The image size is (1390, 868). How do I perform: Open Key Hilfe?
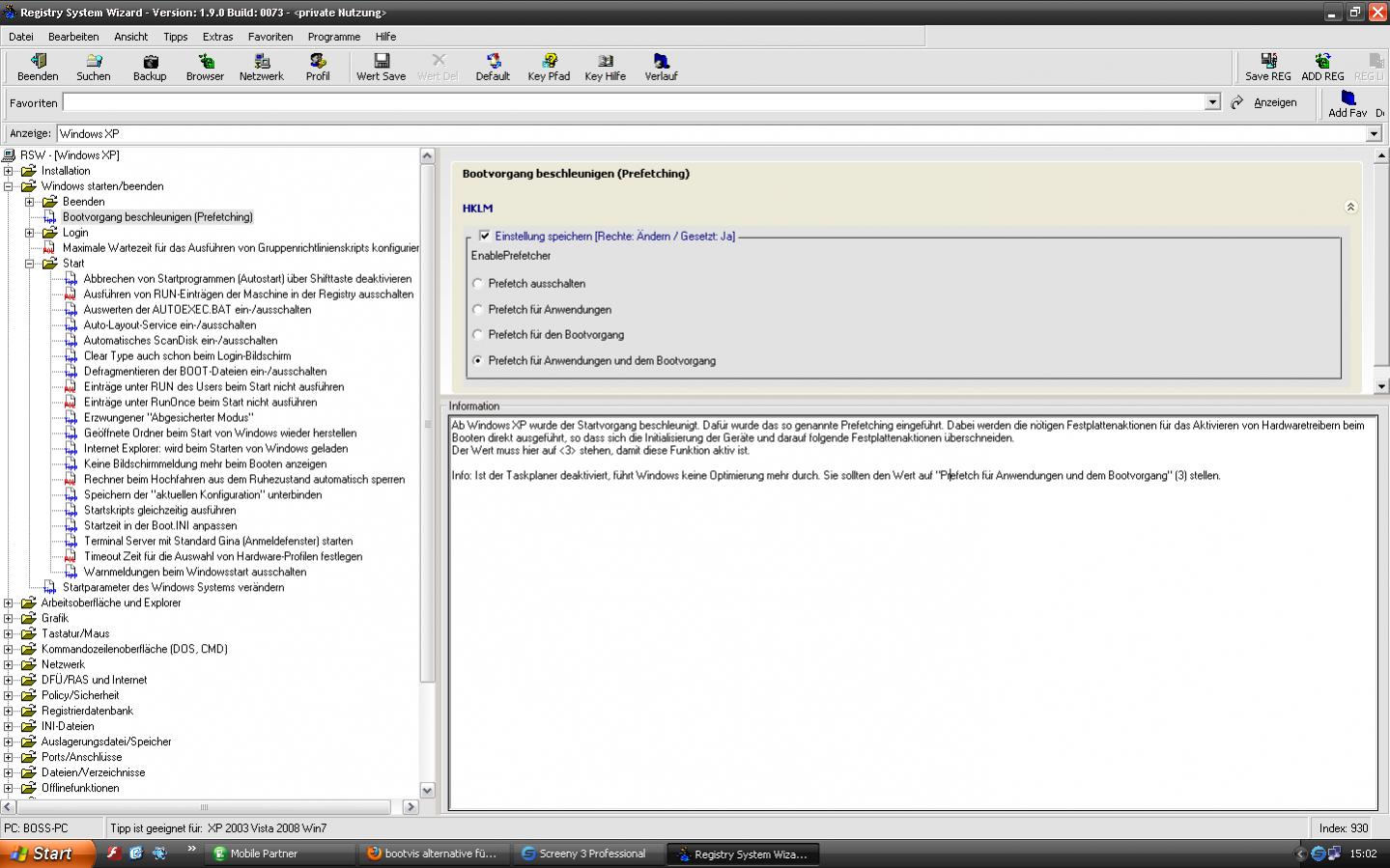(606, 68)
